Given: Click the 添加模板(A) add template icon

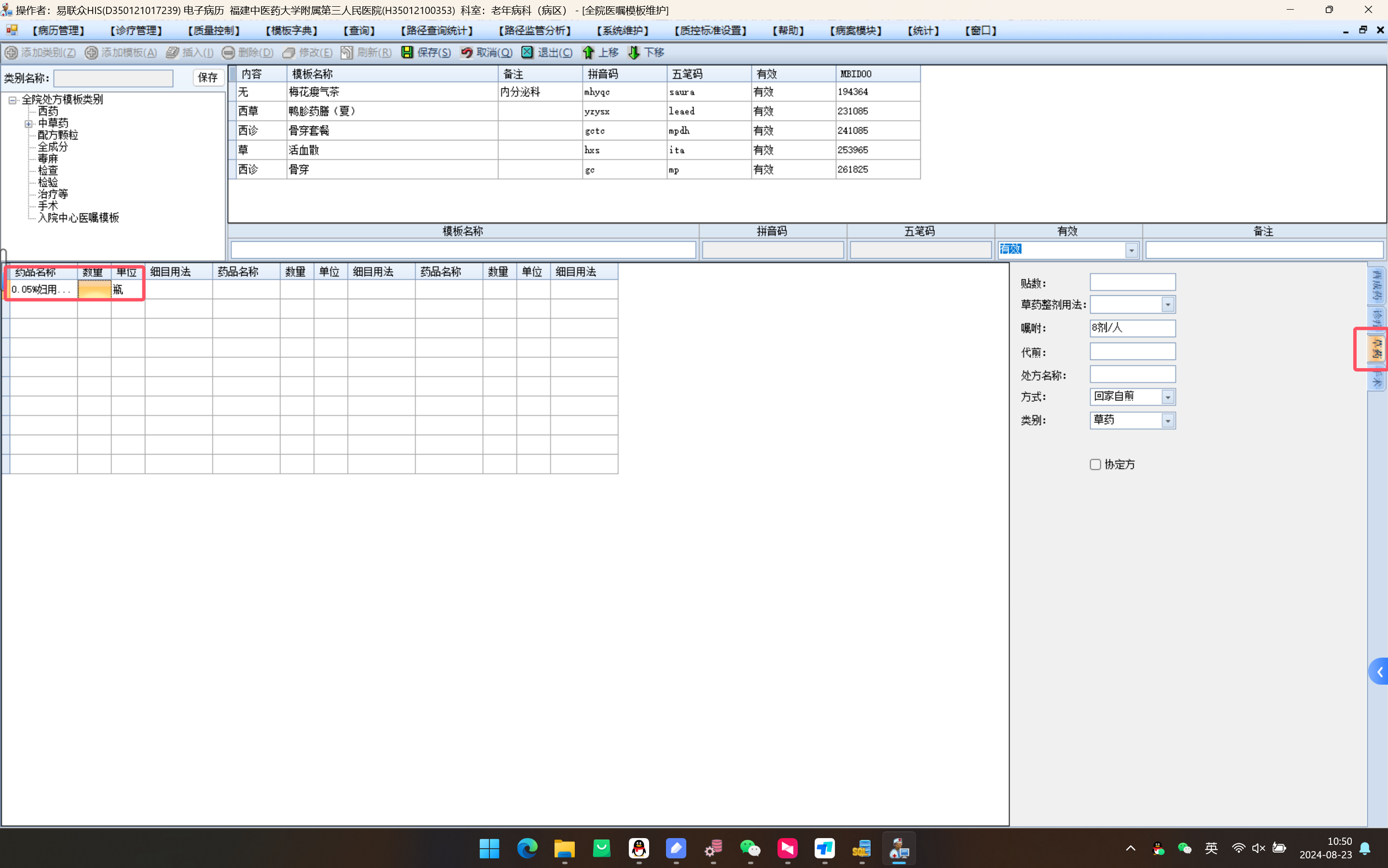Looking at the screenshot, I should pos(91,52).
